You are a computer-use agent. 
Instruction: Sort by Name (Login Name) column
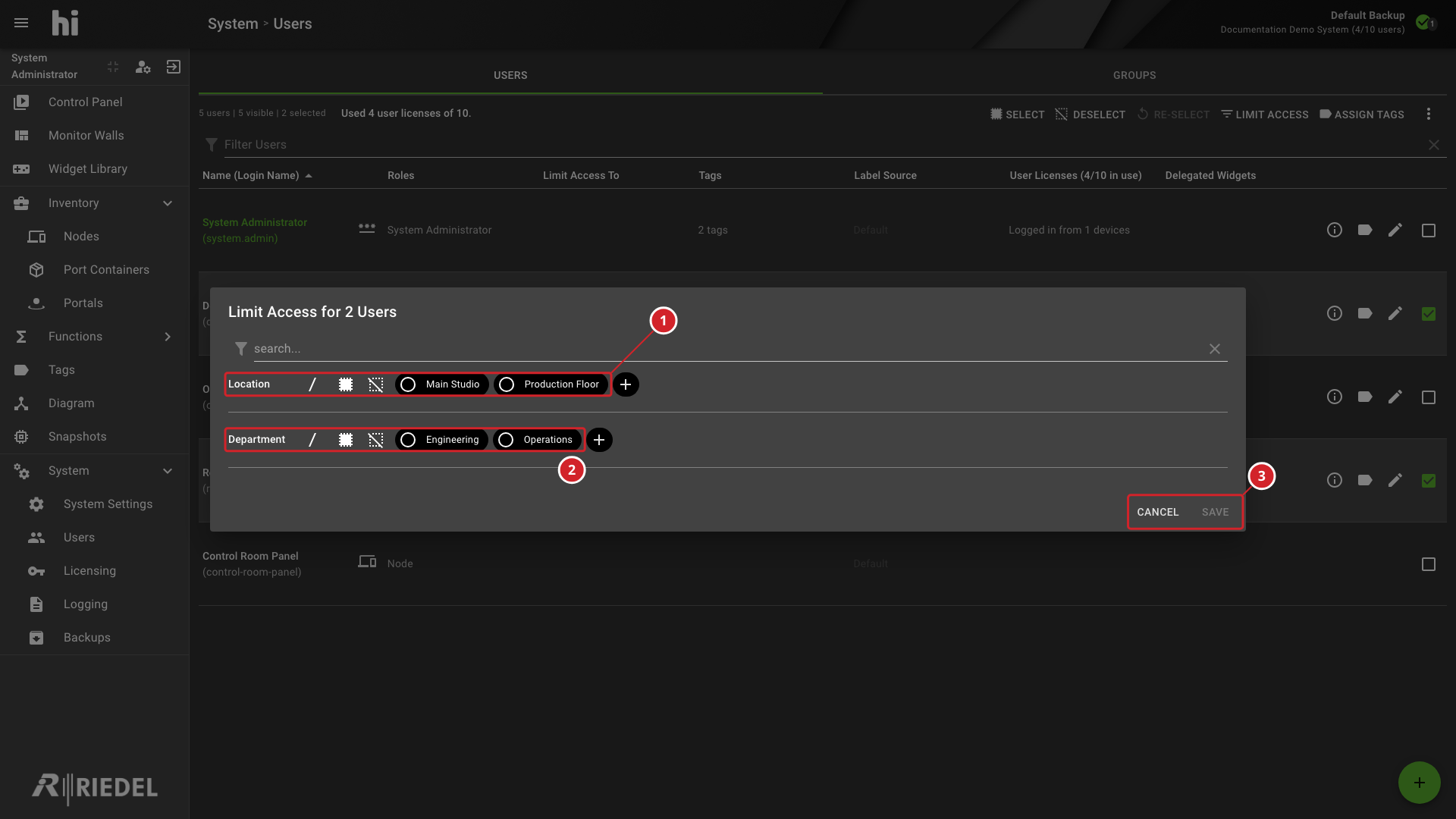pyautogui.click(x=257, y=175)
